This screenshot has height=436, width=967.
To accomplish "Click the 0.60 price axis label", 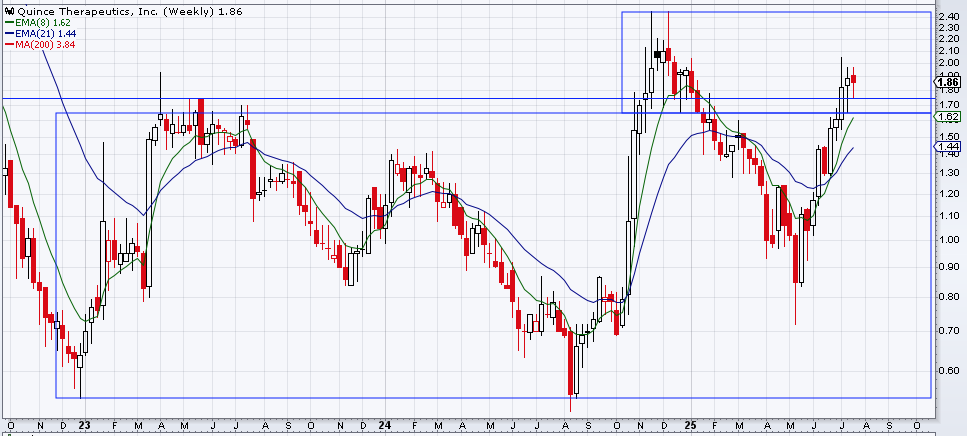I will 950,371.
